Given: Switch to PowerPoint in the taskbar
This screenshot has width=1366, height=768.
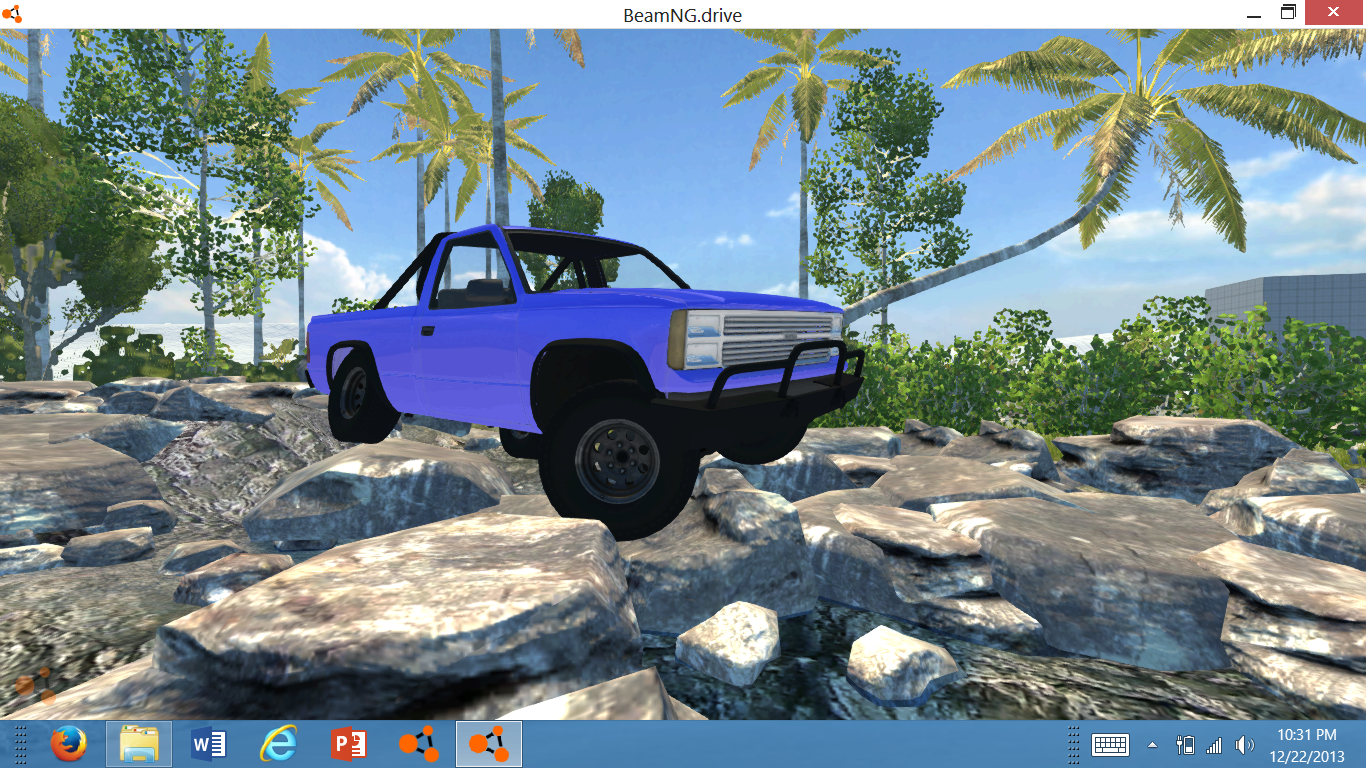Looking at the screenshot, I should tap(349, 744).
